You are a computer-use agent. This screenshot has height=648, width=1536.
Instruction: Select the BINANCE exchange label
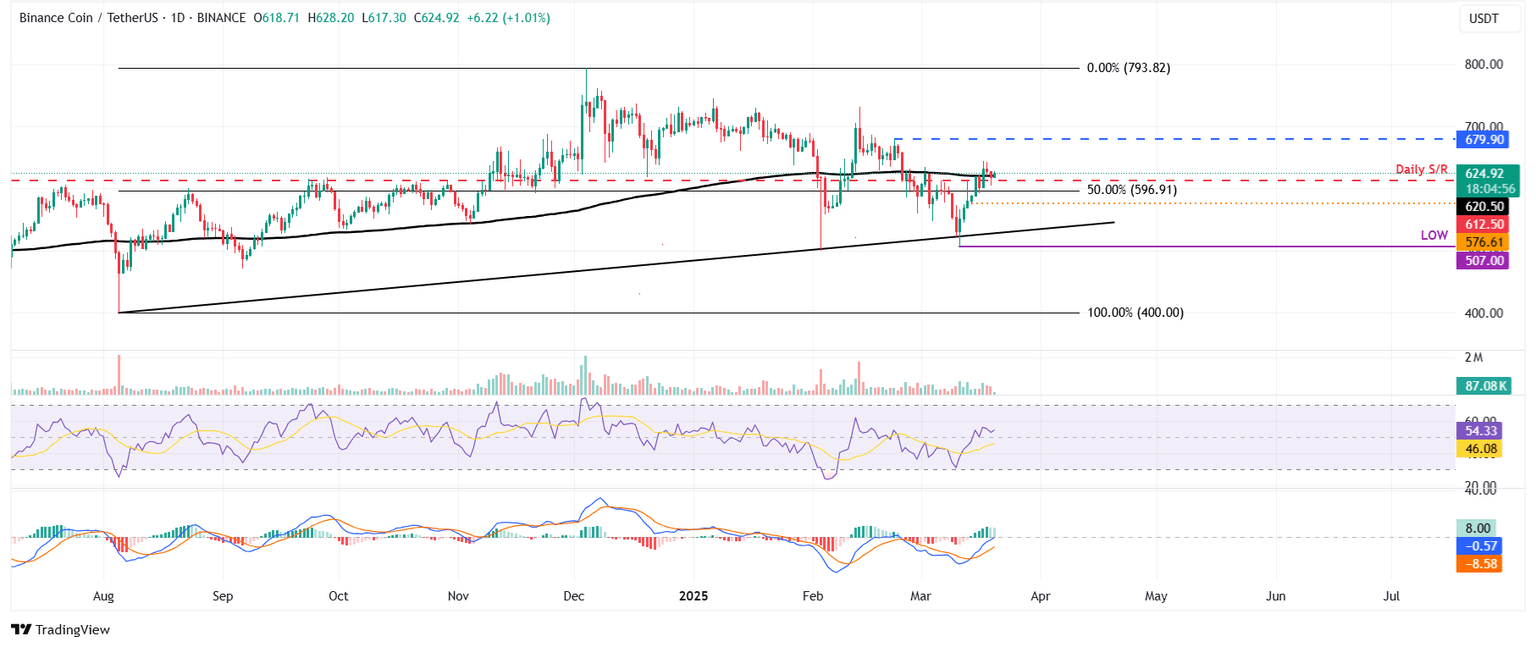(221, 17)
